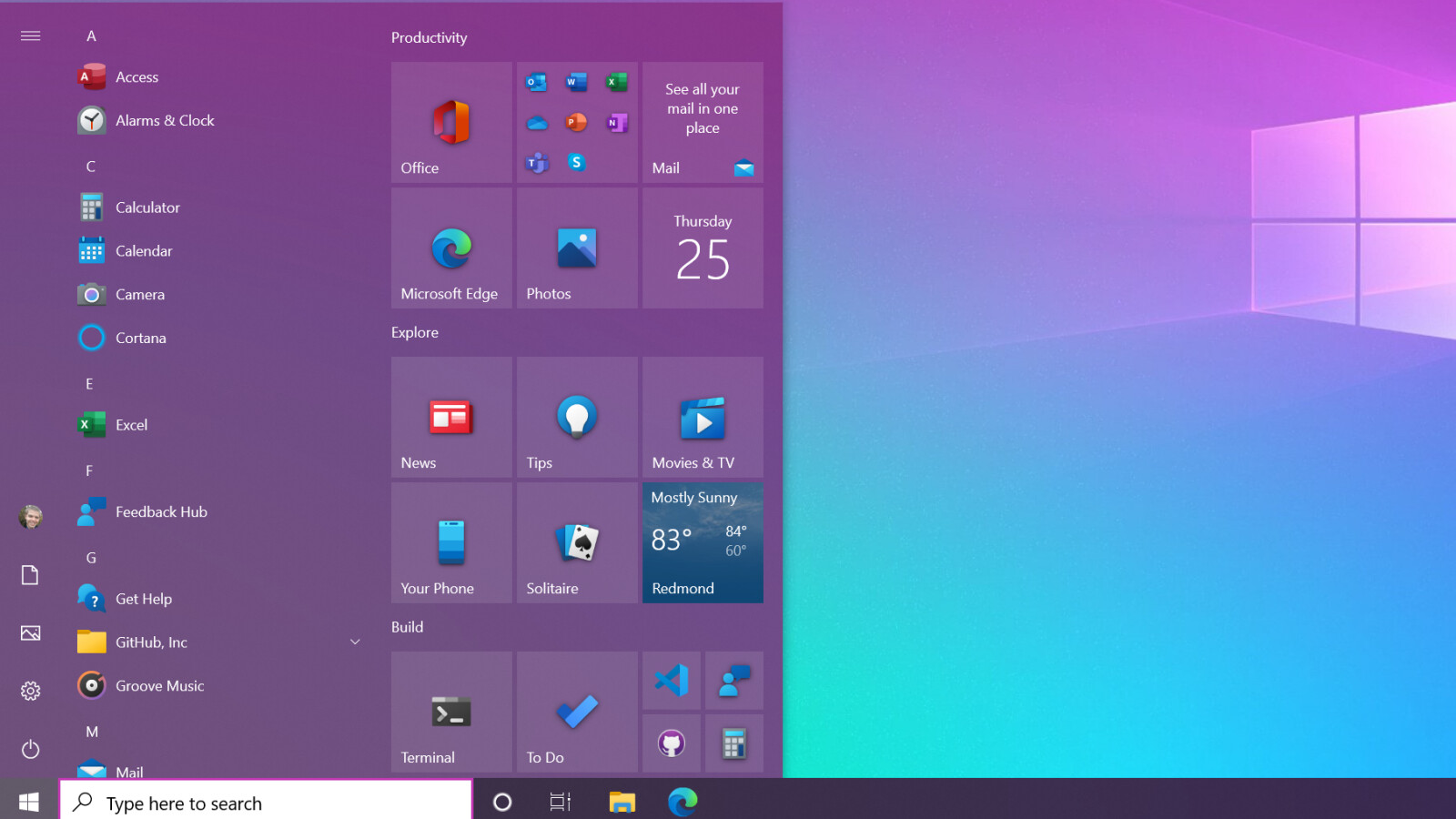The height and width of the screenshot is (819, 1456).
Task: Launch the Camera app
Action: coord(218,295)
